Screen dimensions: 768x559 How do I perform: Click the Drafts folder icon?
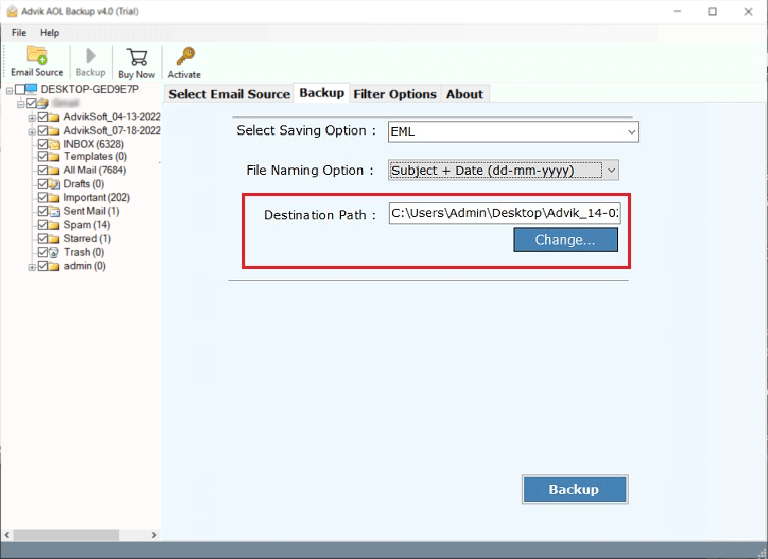click(54, 184)
